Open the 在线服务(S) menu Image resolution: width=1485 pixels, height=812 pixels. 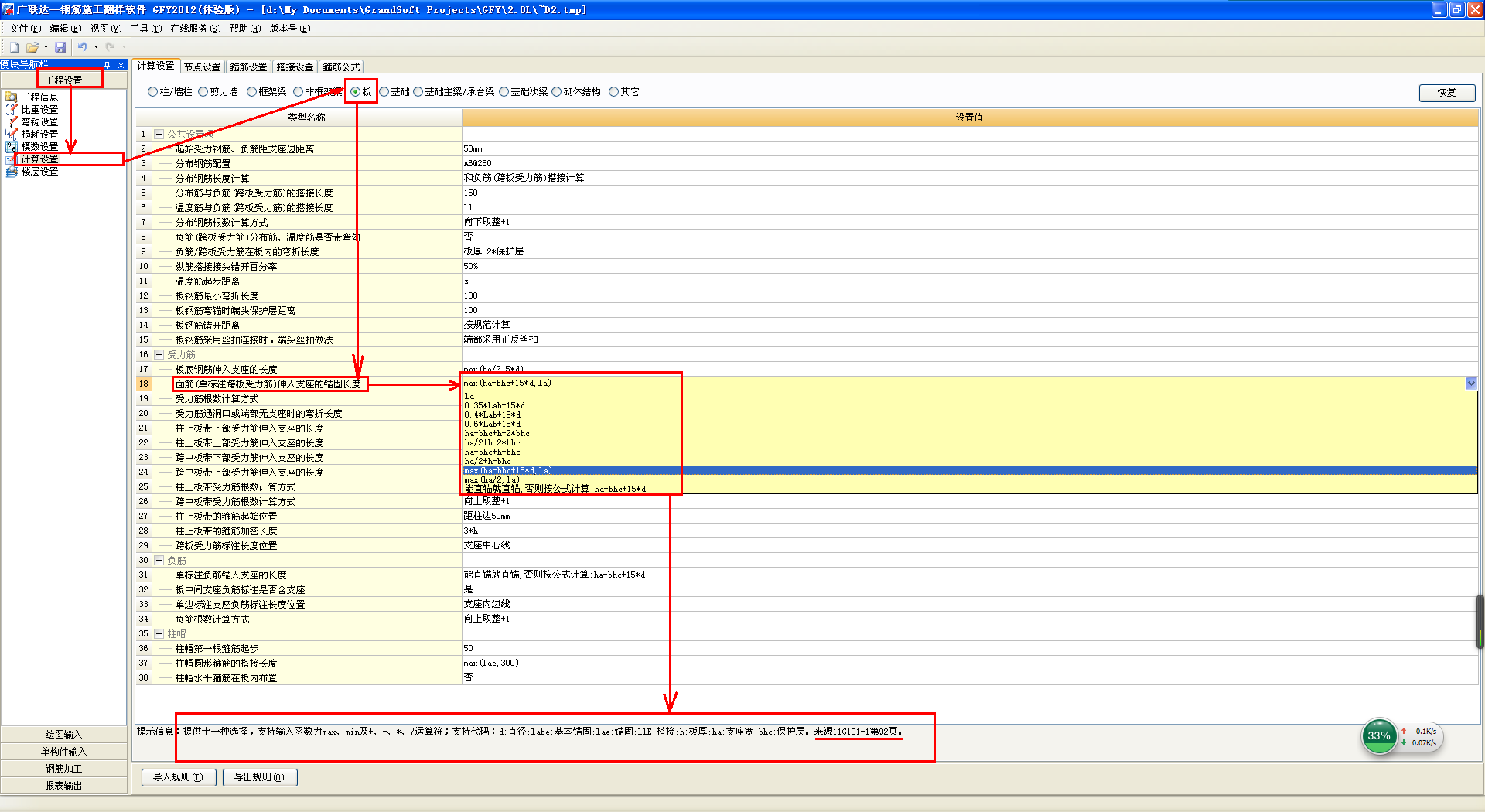(x=196, y=29)
